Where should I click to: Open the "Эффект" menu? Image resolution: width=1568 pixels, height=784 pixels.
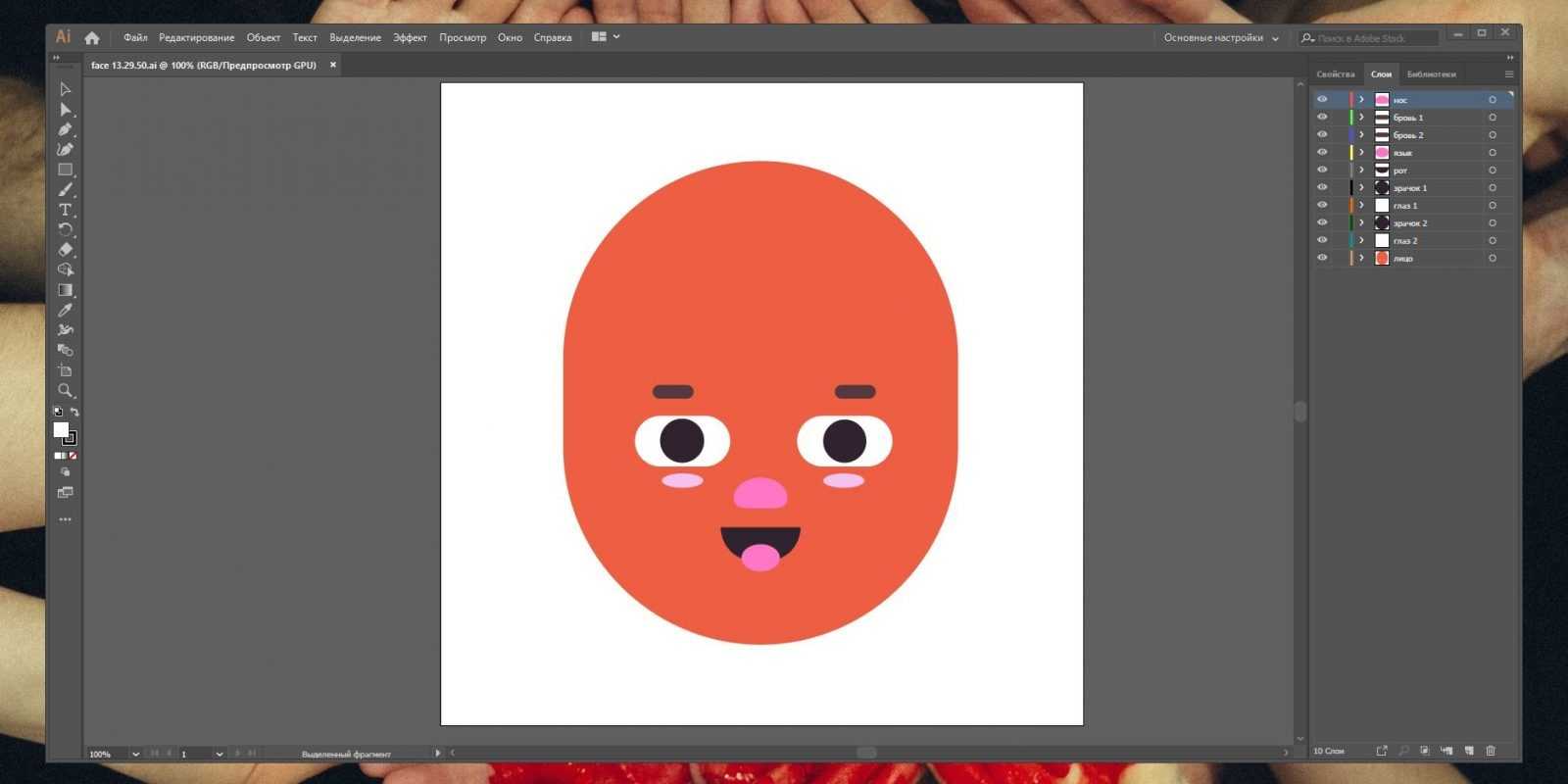[x=410, y=38]
